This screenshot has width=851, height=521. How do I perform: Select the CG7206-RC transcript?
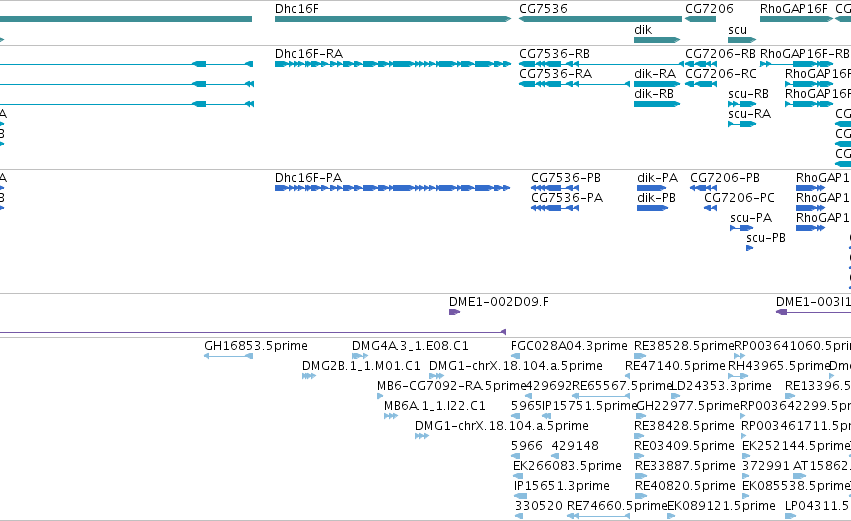pyautogui.click(x=701, y=84)
